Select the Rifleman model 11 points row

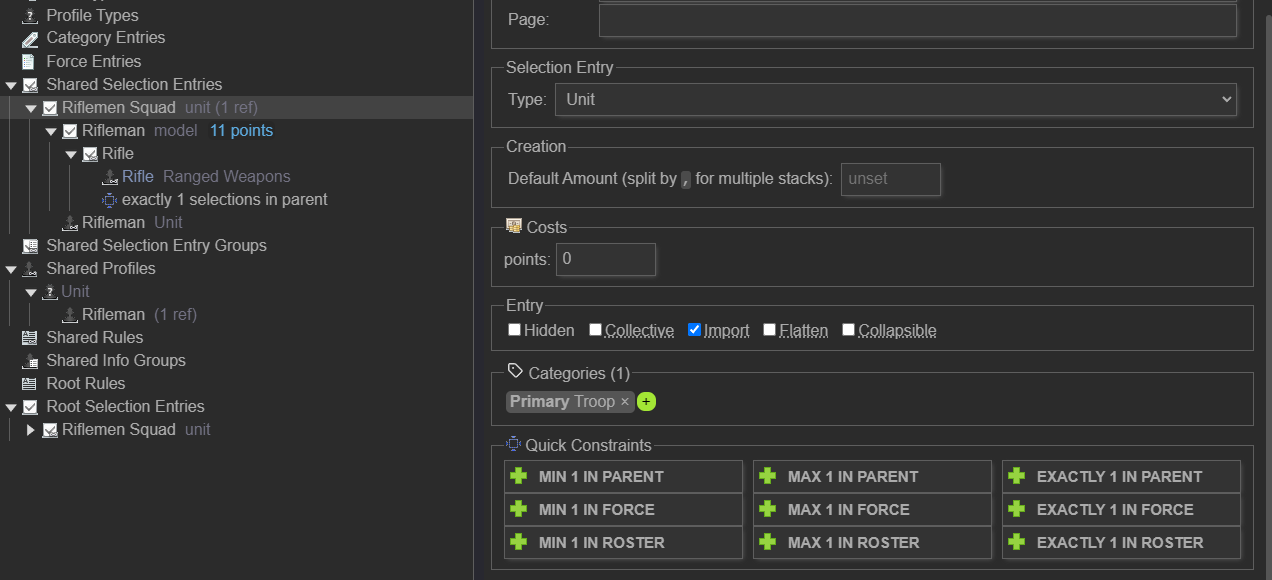point(236,131)
